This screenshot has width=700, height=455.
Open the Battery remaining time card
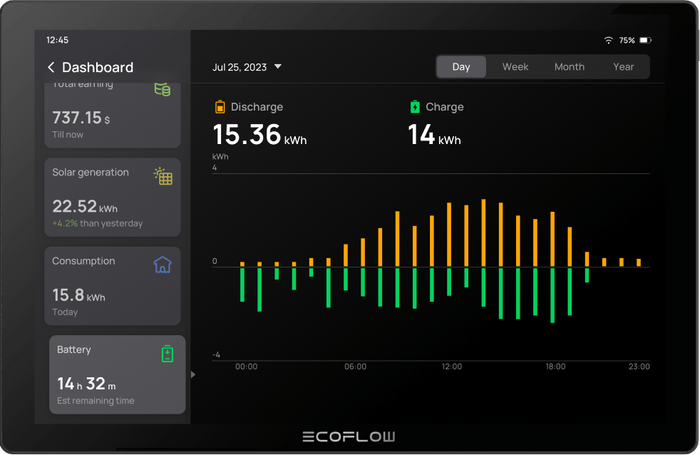(x=117, y=375)
